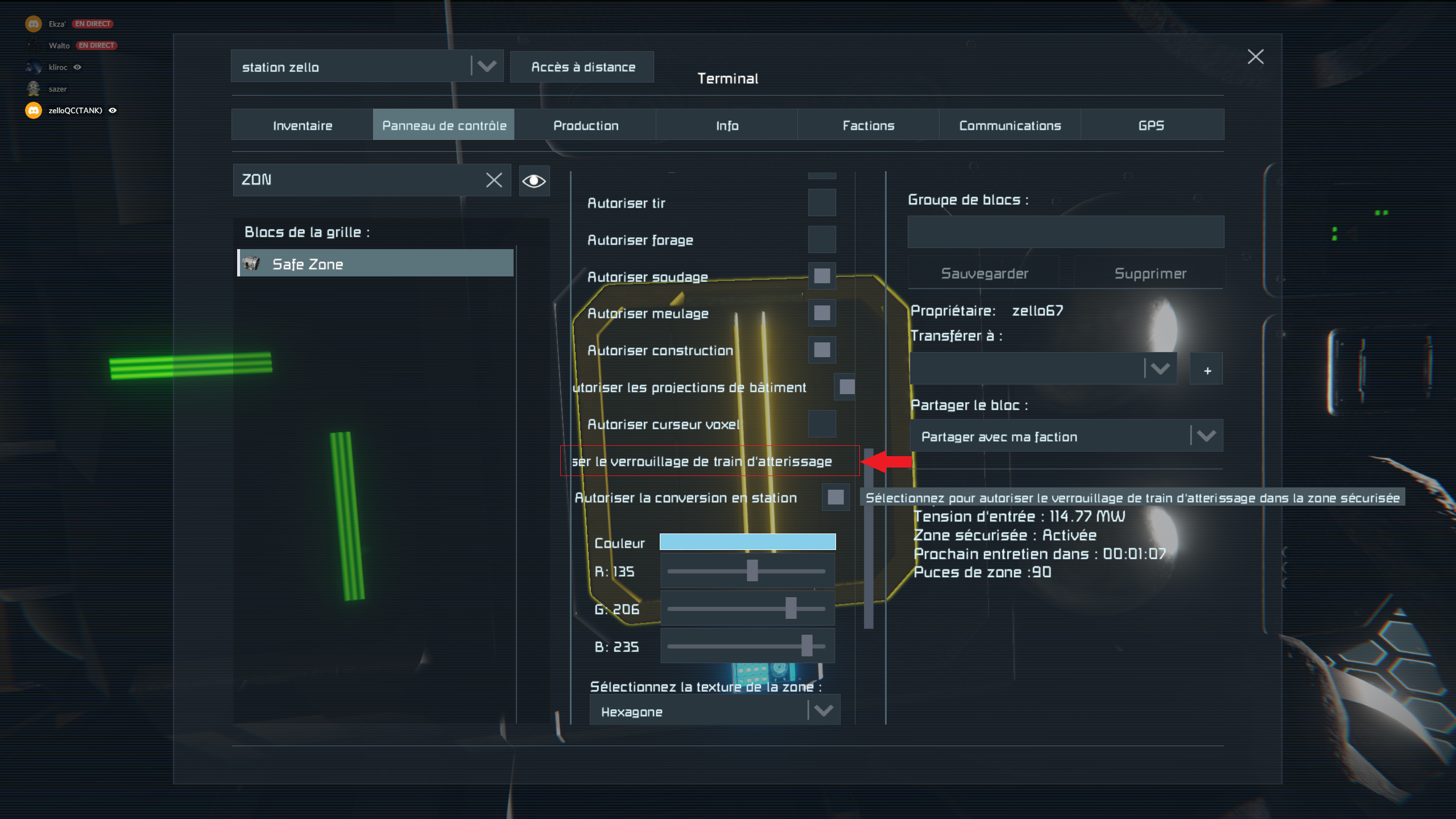Close the Terminal window
The height and width of the screenshot is (819, 1456).
coord(1255,56)
